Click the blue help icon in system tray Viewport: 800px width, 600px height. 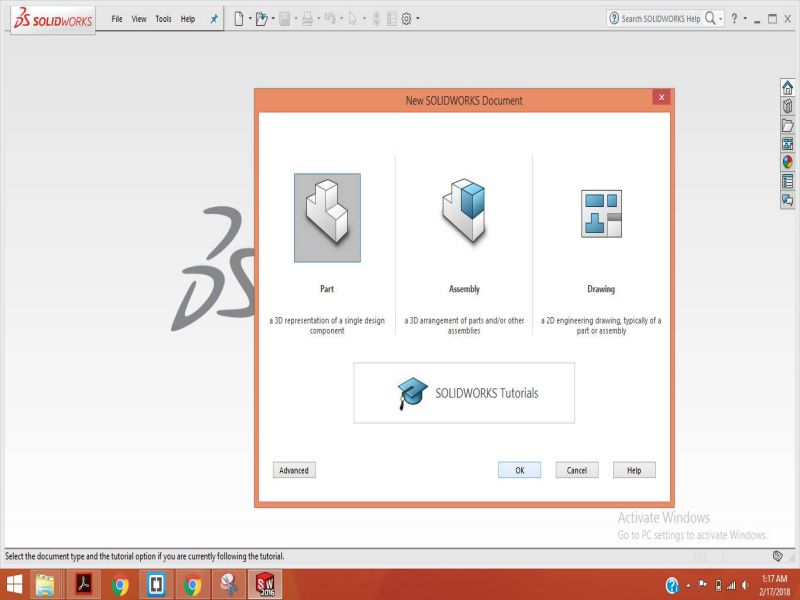pyautogui.click(x=672, y=585)
